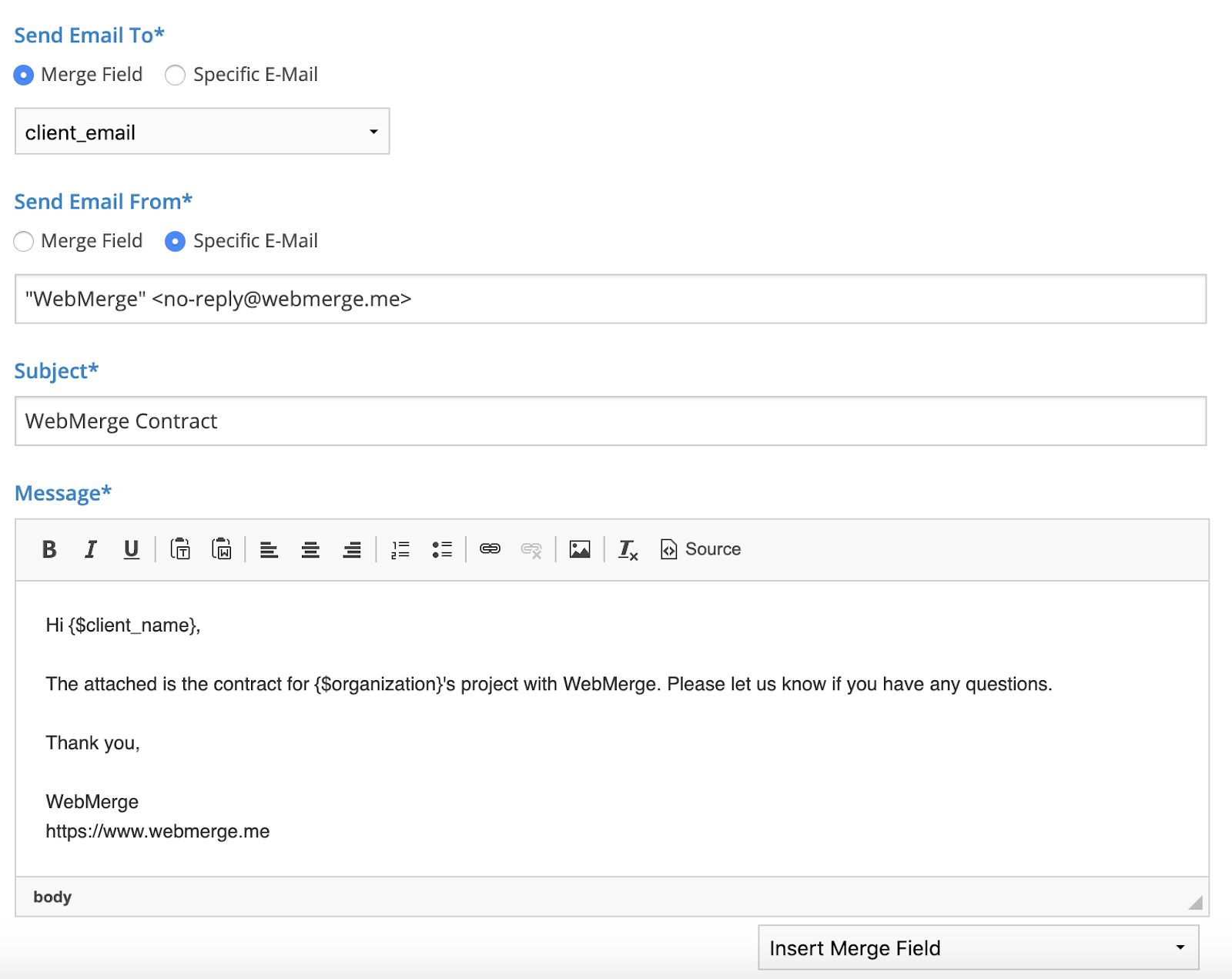Image resolution: width=1232 pixels, height=979 pixels.
Task: Insert a numbered list
Action: 400,549
